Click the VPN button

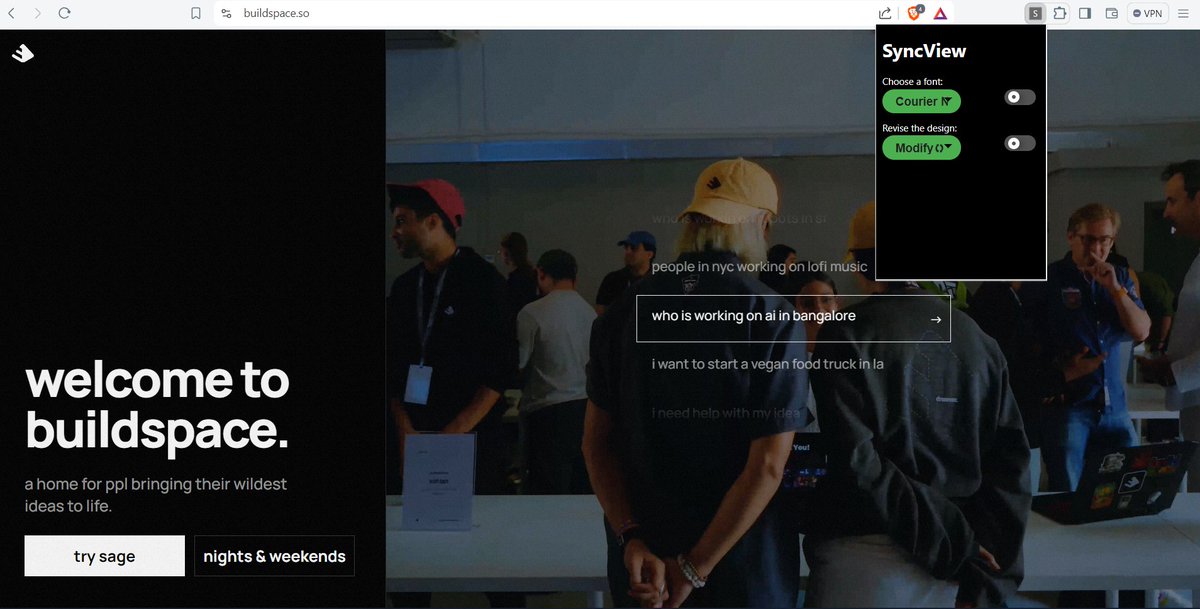coord(1148,13)
